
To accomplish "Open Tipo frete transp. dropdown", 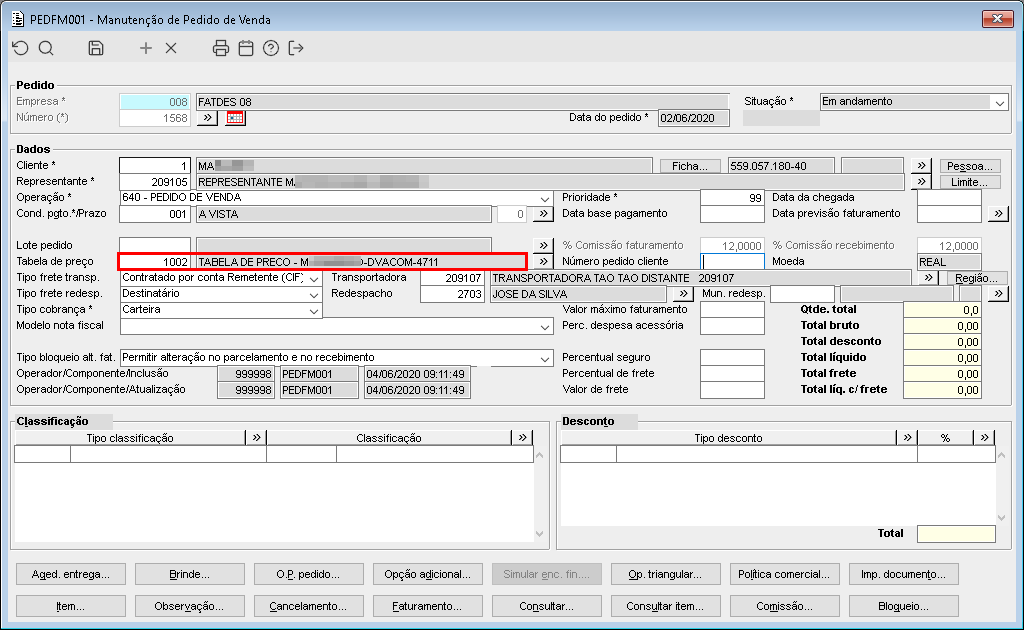I will click(x=313, y=278).
